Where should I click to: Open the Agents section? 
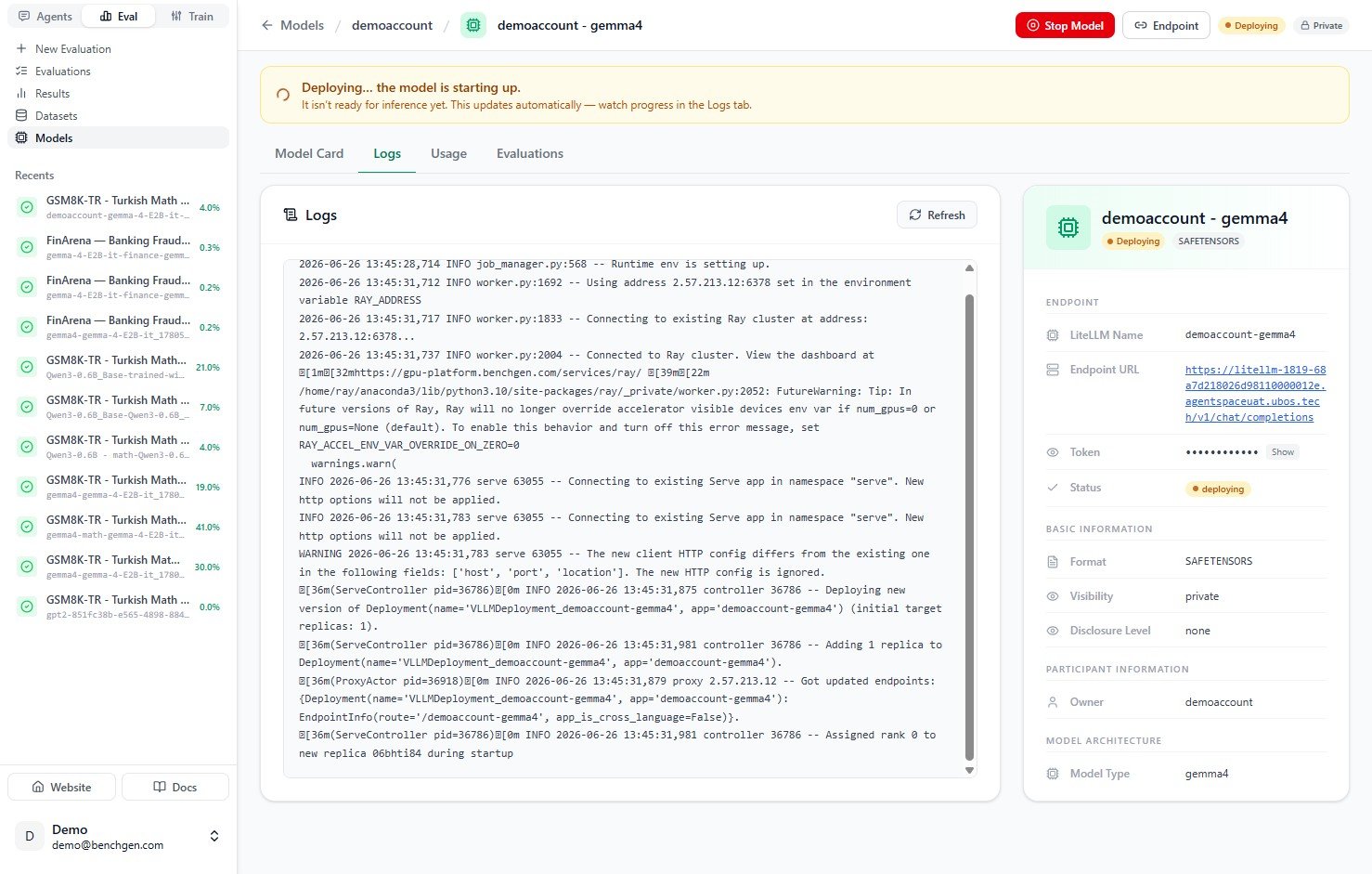45,16
